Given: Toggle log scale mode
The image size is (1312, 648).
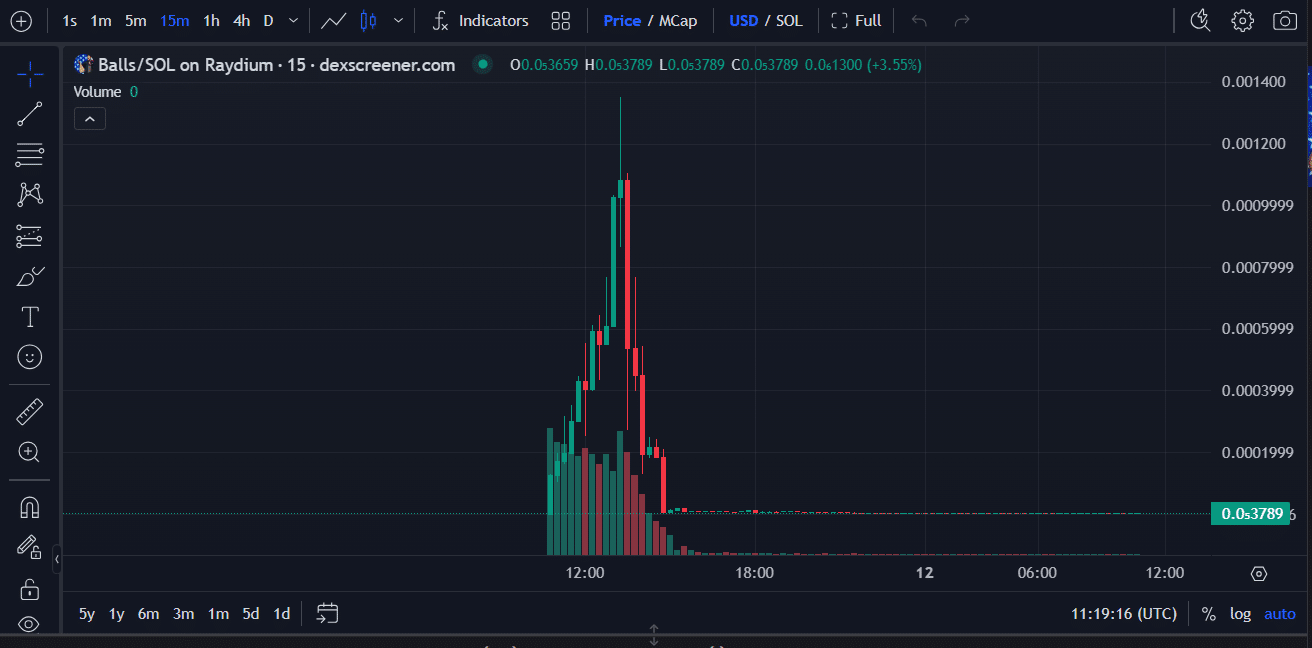Looking at the screenshot, I should (x=1240, y=614).
